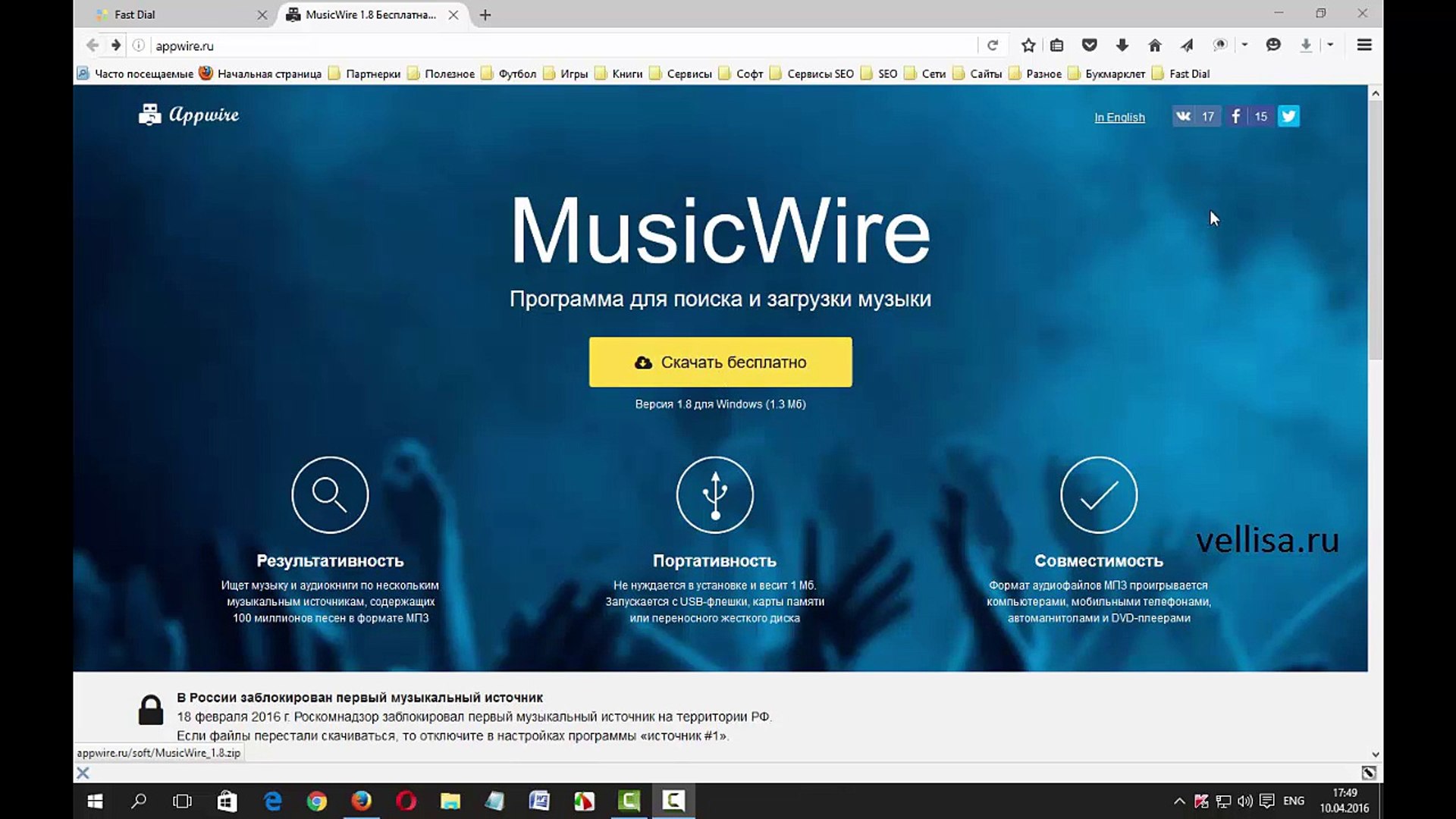
Task: Switch site to In English
Action: click(x=1119, y=118)
